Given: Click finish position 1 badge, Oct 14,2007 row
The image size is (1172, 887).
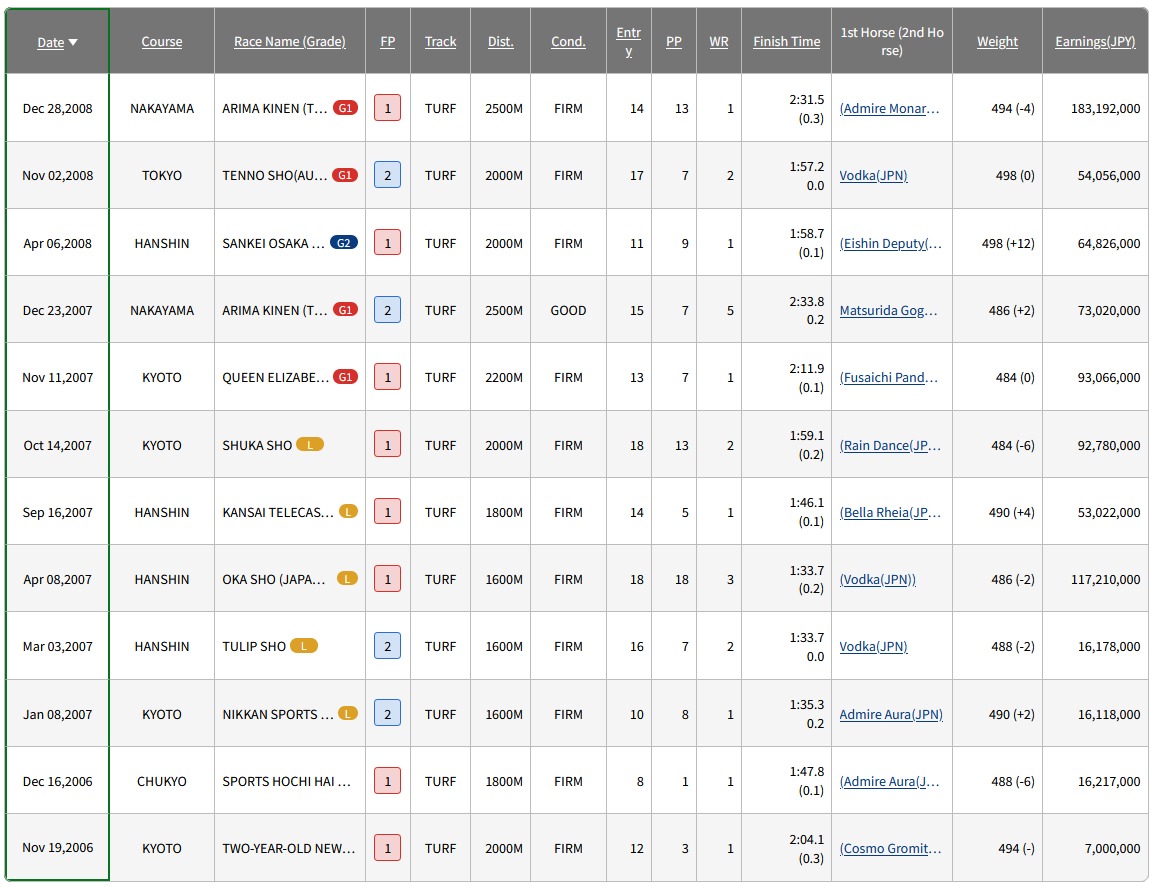Looking at the screenshot, I should 387,444.
